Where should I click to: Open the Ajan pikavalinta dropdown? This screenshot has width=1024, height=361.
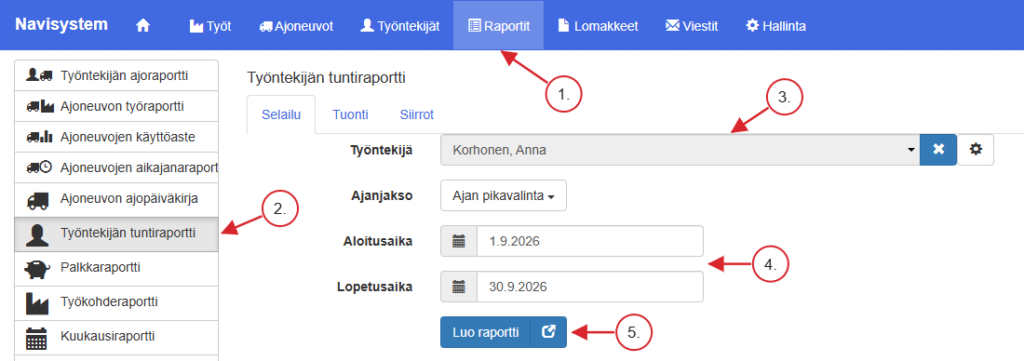coord(504,196)
